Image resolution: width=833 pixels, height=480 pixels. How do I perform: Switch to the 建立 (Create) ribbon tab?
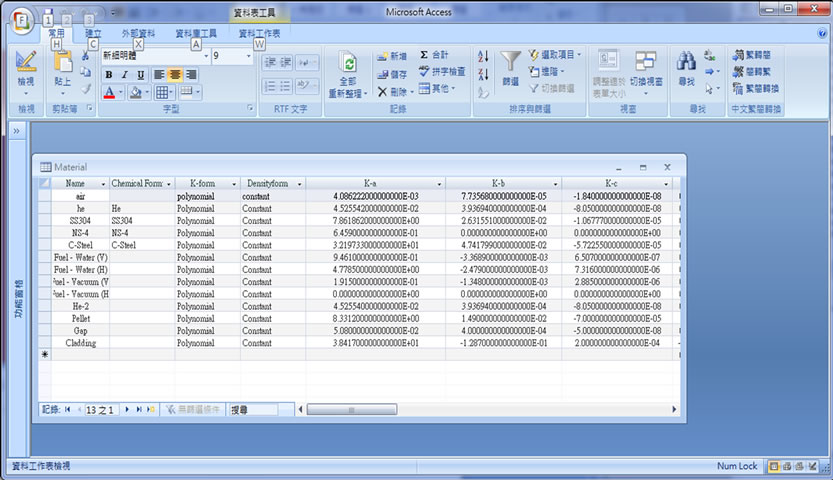(x=93, y=33)
